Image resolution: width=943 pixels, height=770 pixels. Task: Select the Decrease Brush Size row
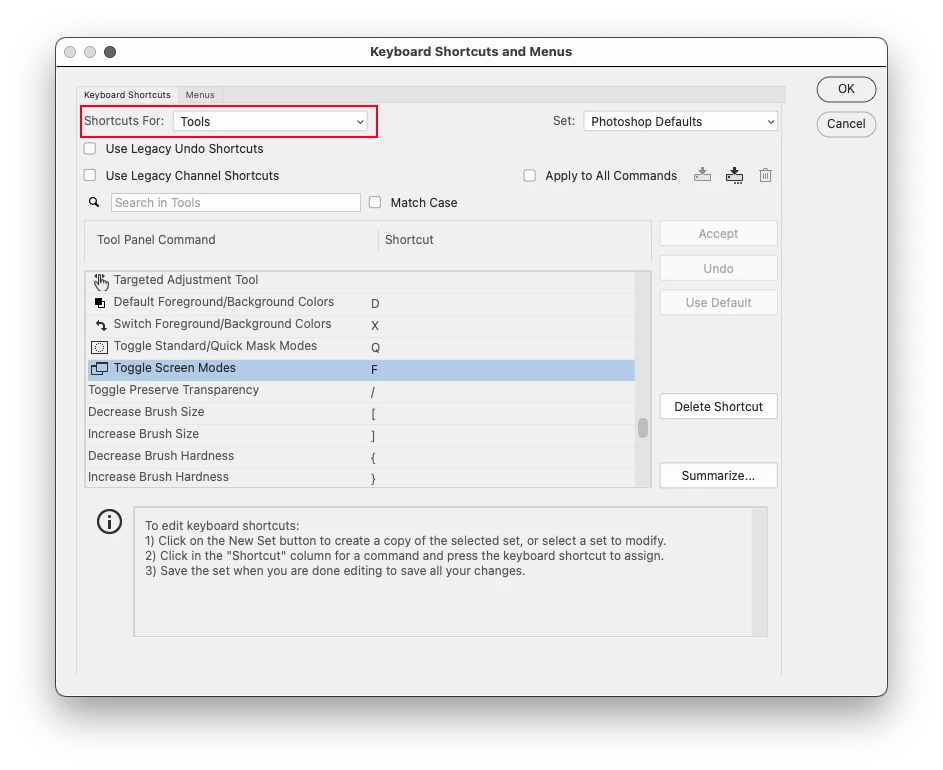click(x=361, y=413)
